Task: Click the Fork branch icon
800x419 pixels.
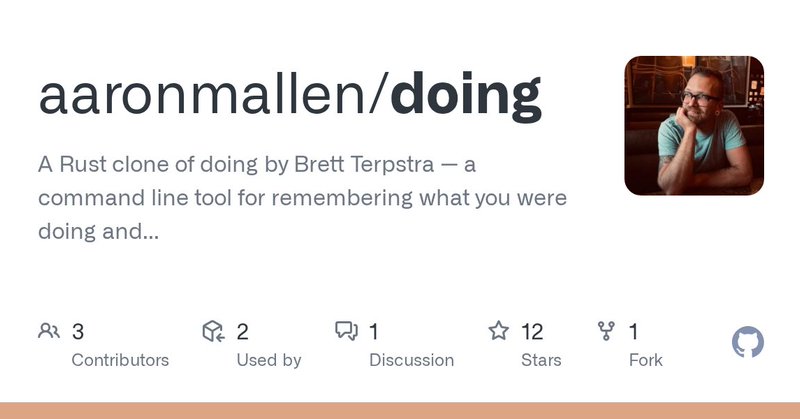Action: click(606, 331)
